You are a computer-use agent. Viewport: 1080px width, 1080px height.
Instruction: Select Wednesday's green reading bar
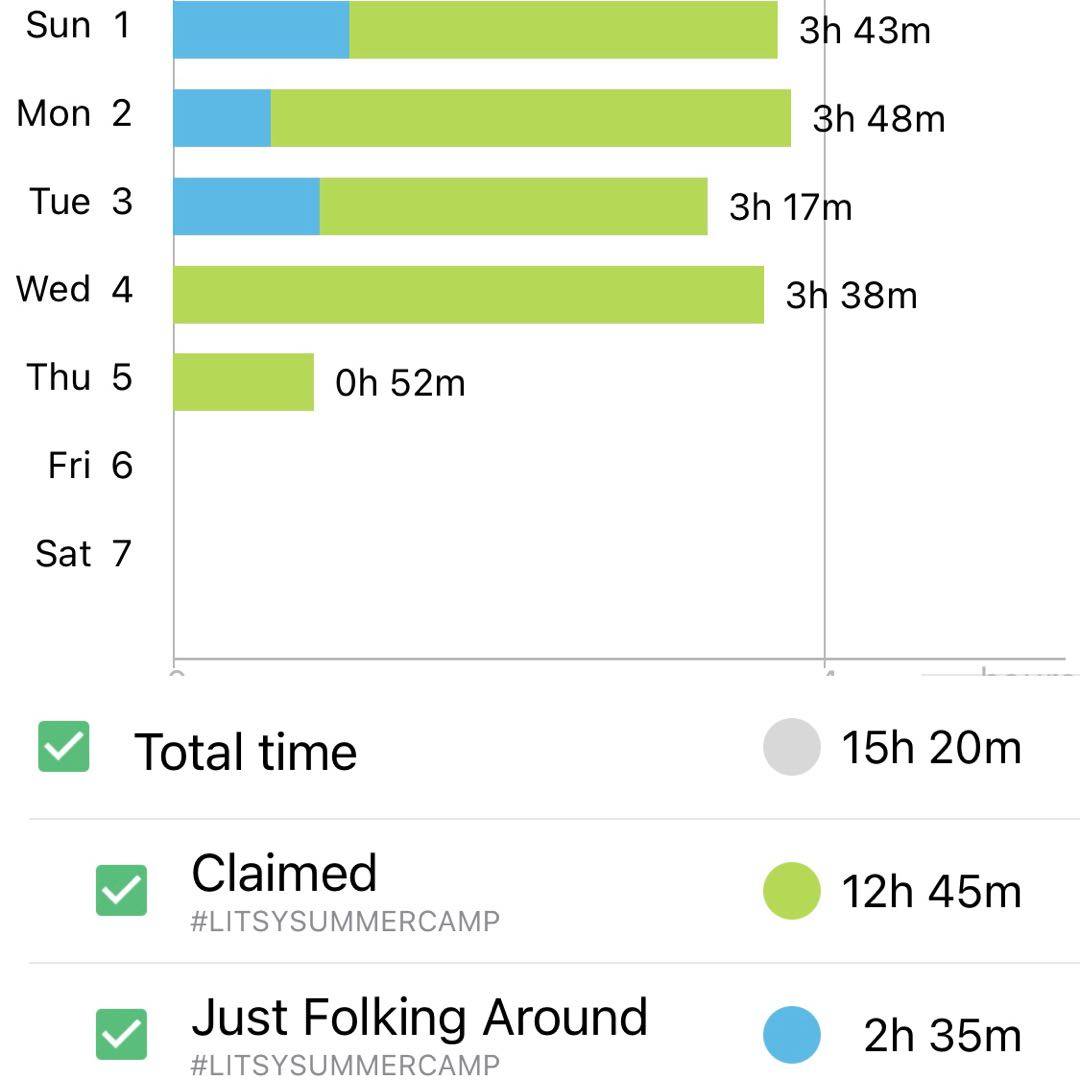click(x=469, y=294)
